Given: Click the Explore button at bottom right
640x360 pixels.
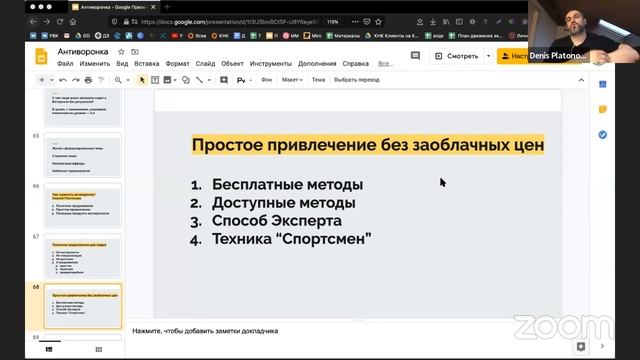Looking at the screenshot, I should click(581, 347).
